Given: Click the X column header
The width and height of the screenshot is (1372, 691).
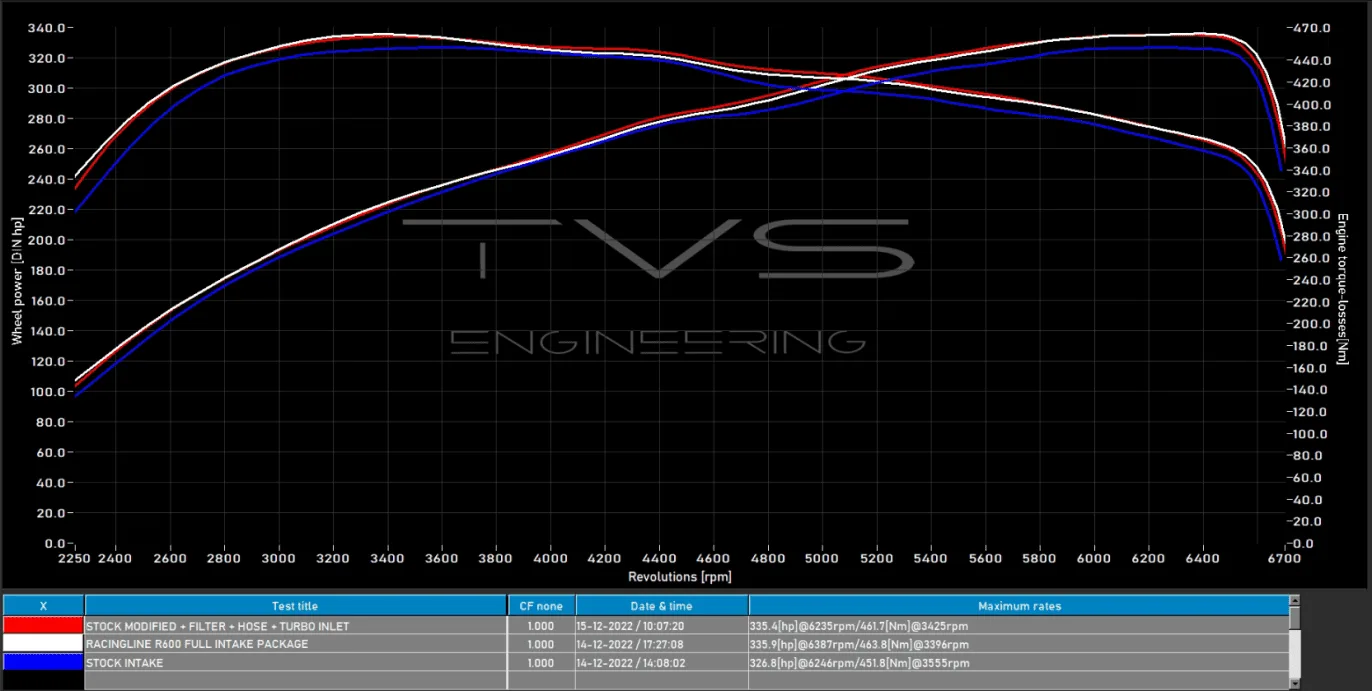Looking at the screenshot, I should click(43, 606).
